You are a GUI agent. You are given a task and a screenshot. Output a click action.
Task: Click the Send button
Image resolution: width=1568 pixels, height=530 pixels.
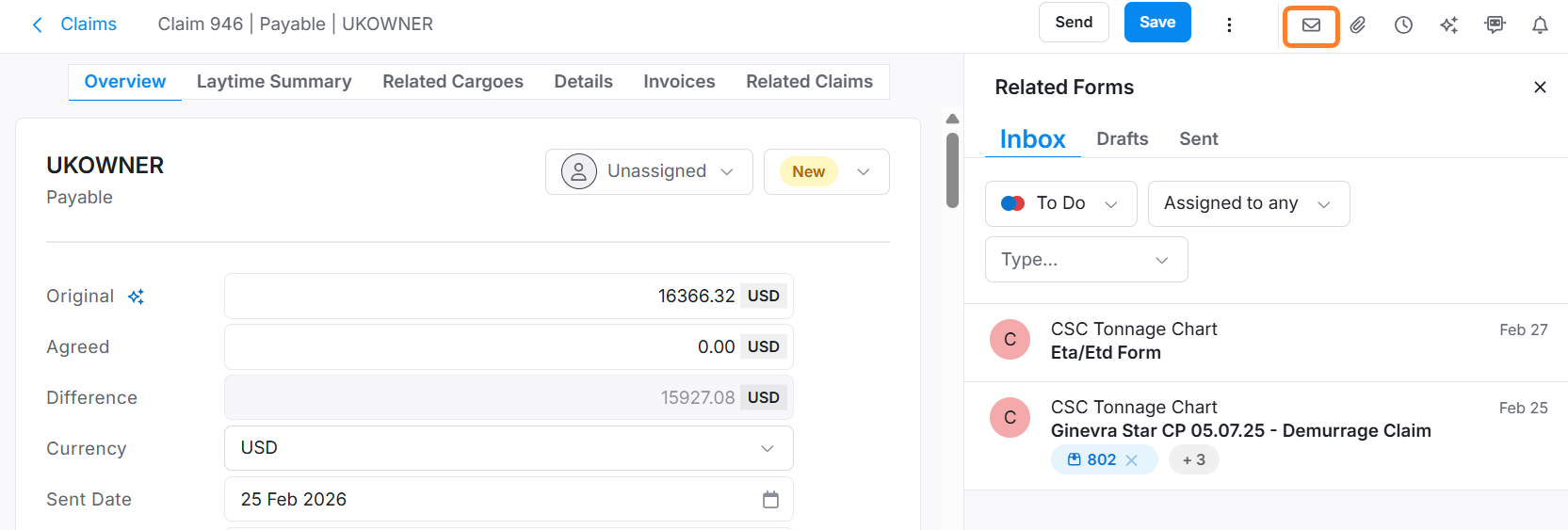coord(1074,23)
